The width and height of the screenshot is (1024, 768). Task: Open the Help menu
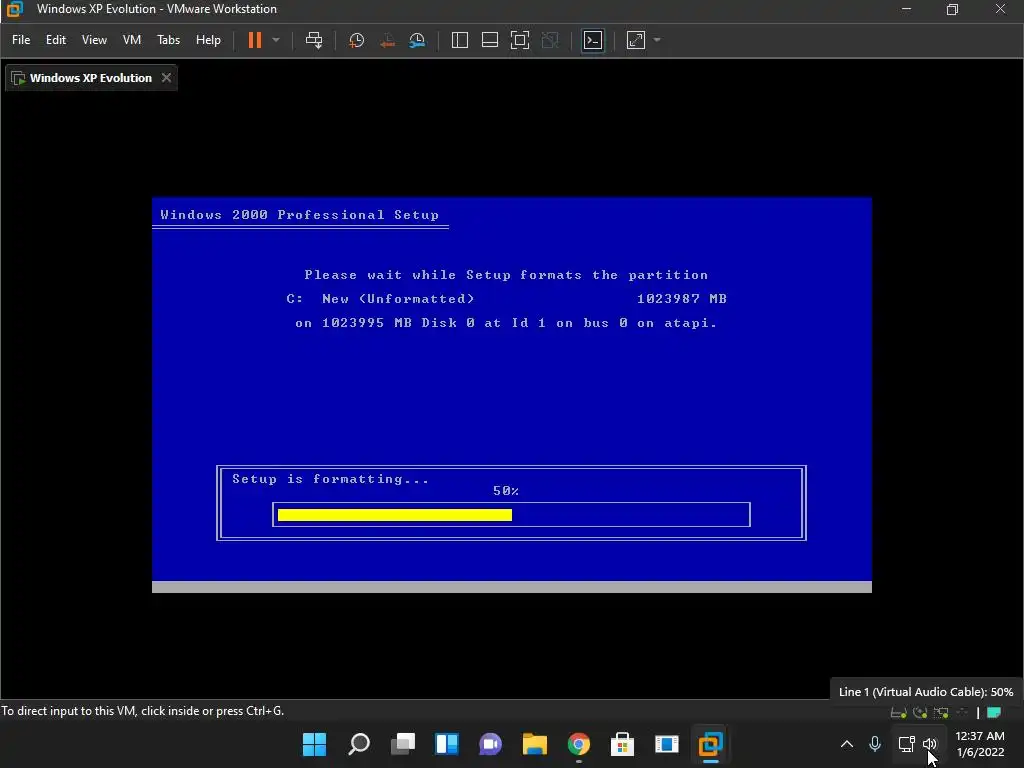click(208, 40)
